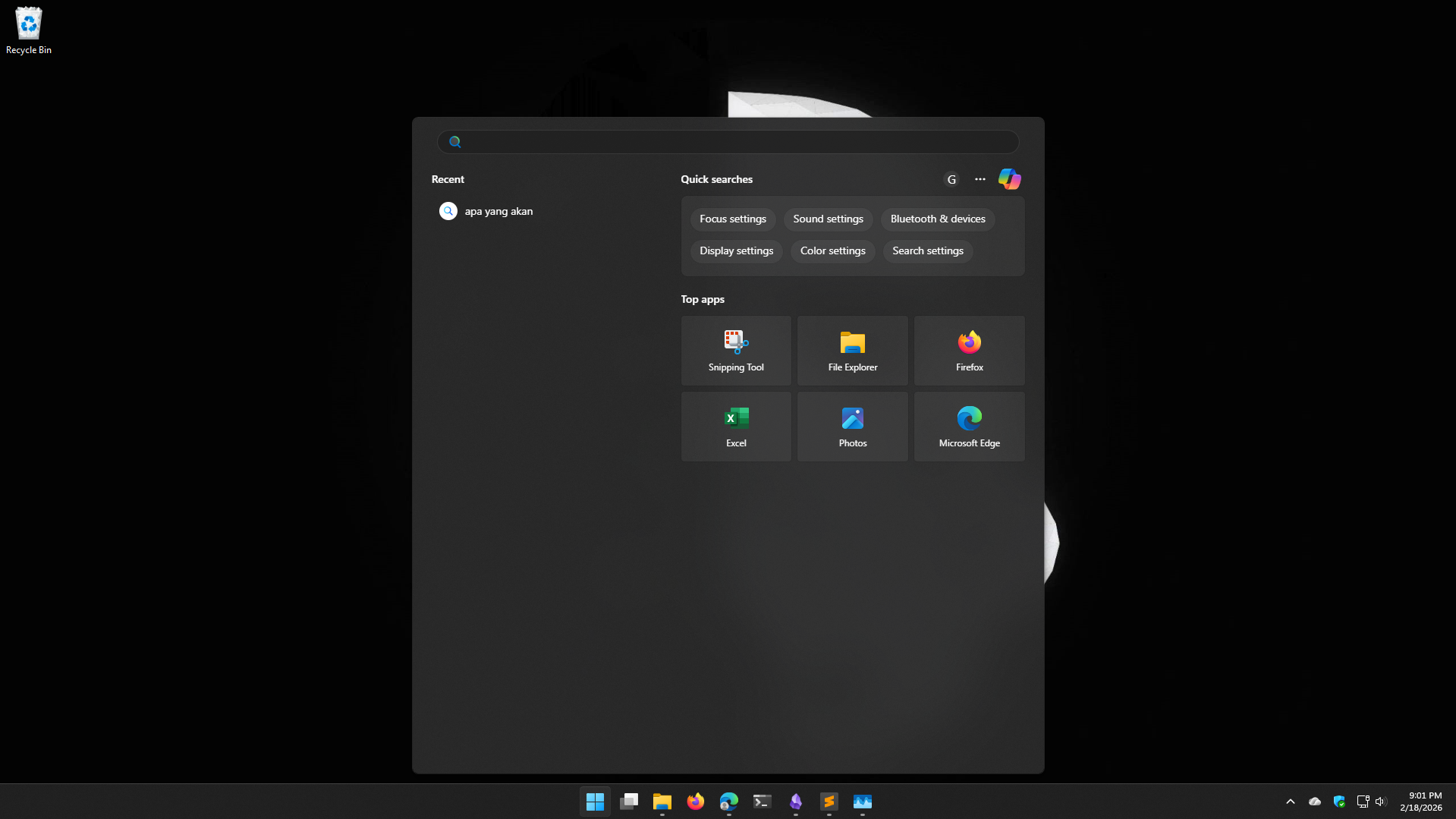
Task: Select Display settings quick search
Action: click(736, 251)
